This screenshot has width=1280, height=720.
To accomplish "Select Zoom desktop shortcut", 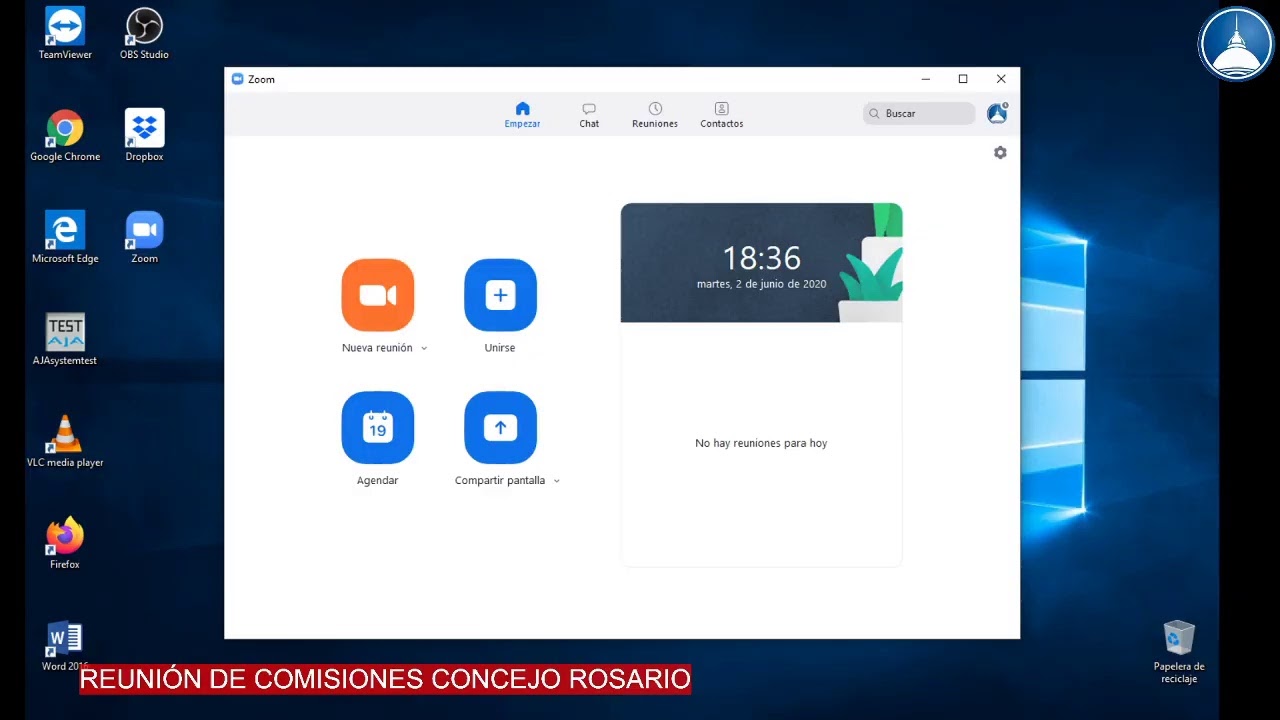I will (144, 238).
